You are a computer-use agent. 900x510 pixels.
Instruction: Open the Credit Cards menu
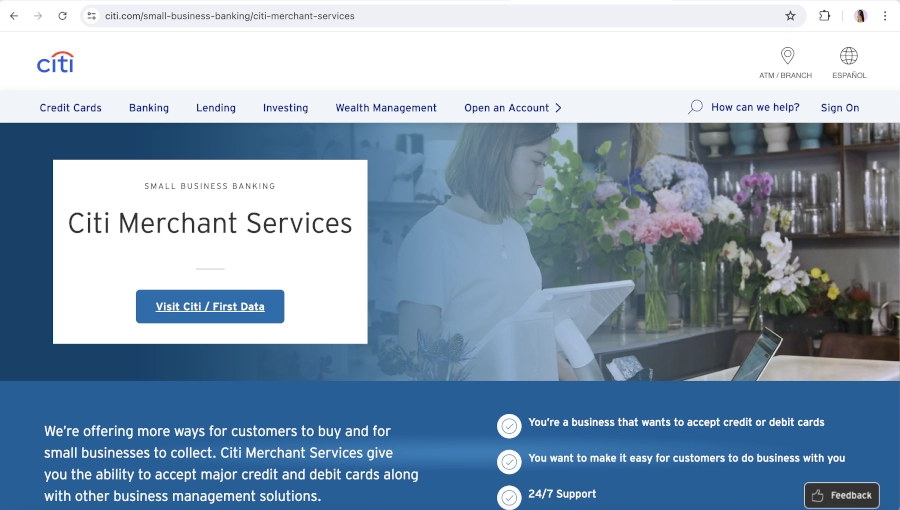(x=71, y=108)
